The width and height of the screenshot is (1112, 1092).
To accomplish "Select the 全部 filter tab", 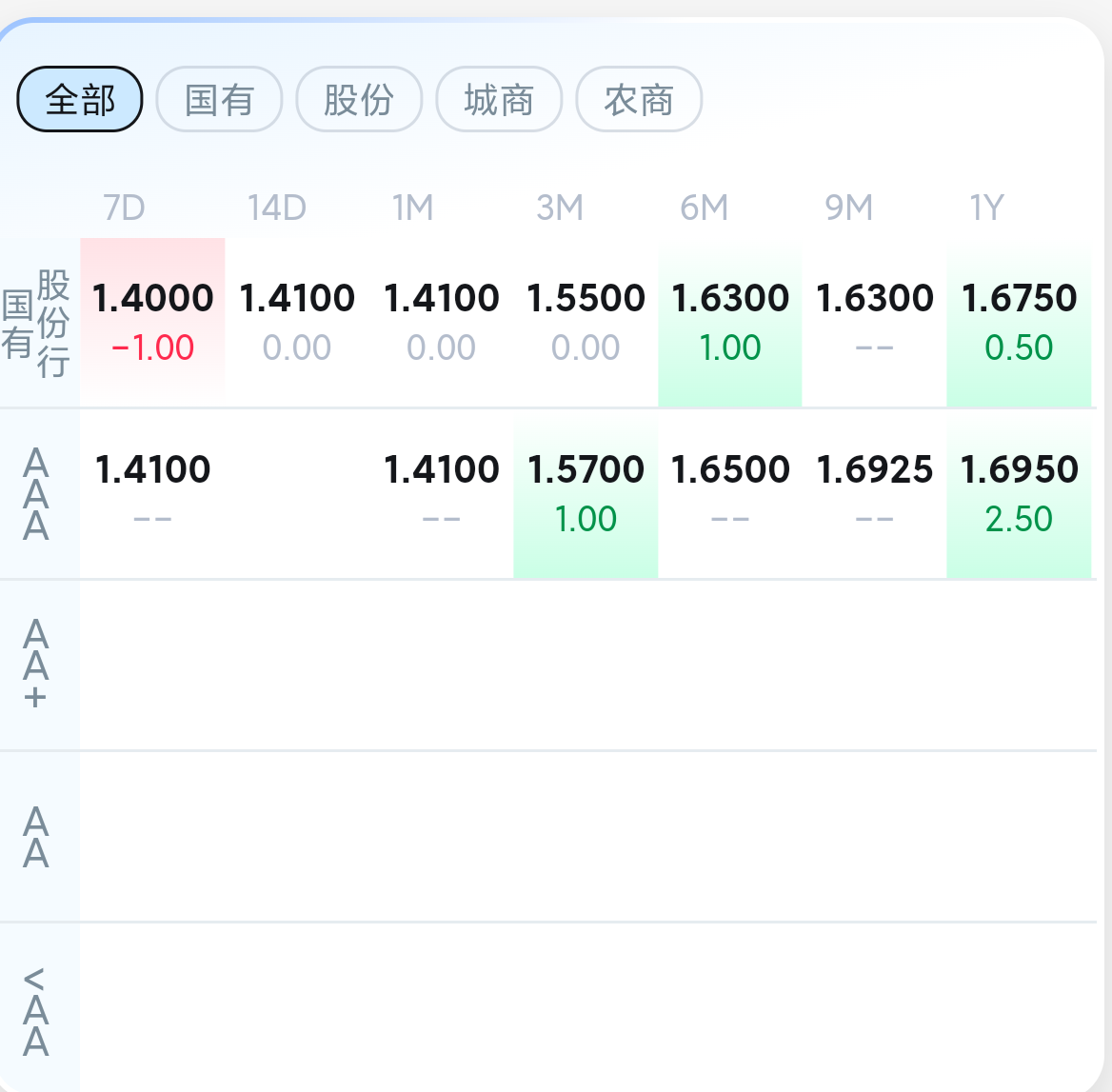I will (80, 99).
